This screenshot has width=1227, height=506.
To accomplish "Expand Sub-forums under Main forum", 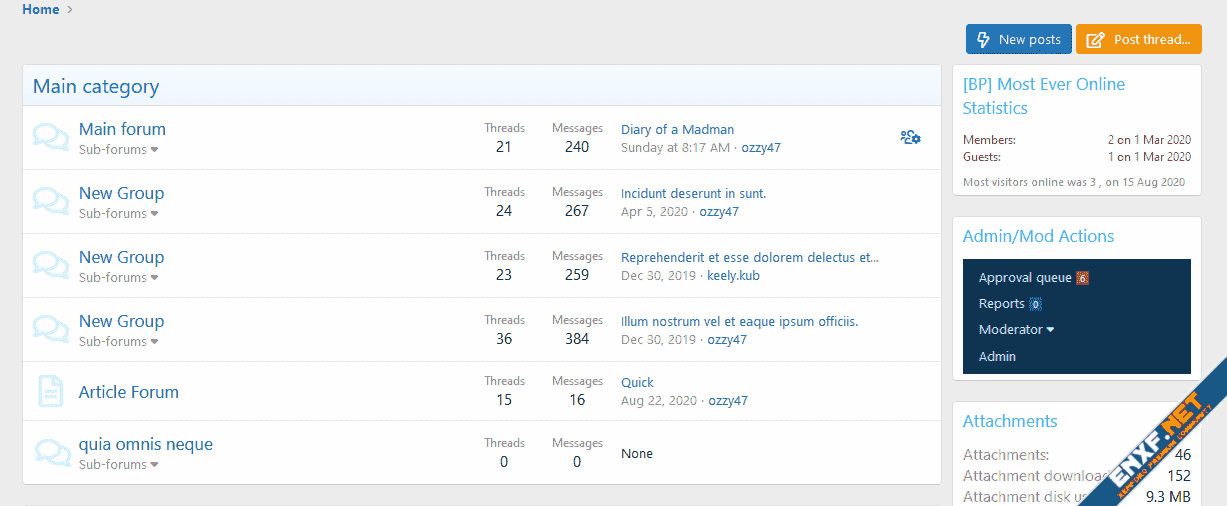I will pos(118,150).
